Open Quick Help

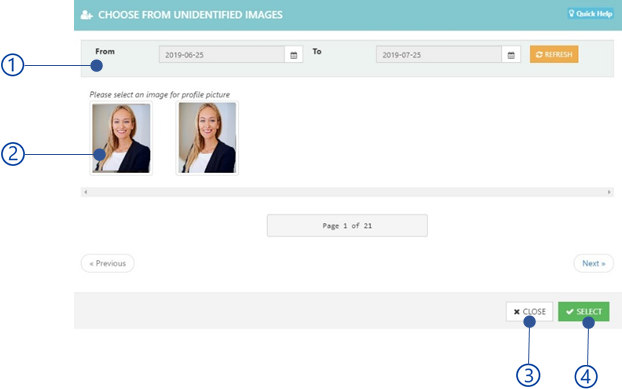[x=590, y=13]
